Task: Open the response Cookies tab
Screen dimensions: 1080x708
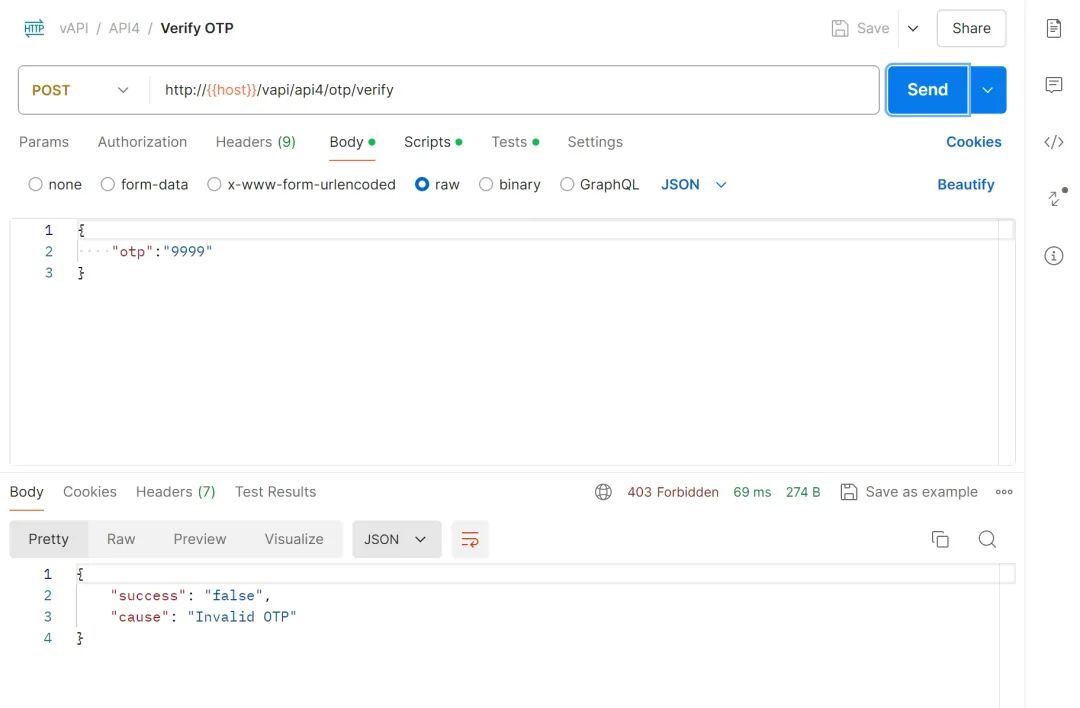Action: (x=90, y=492)
